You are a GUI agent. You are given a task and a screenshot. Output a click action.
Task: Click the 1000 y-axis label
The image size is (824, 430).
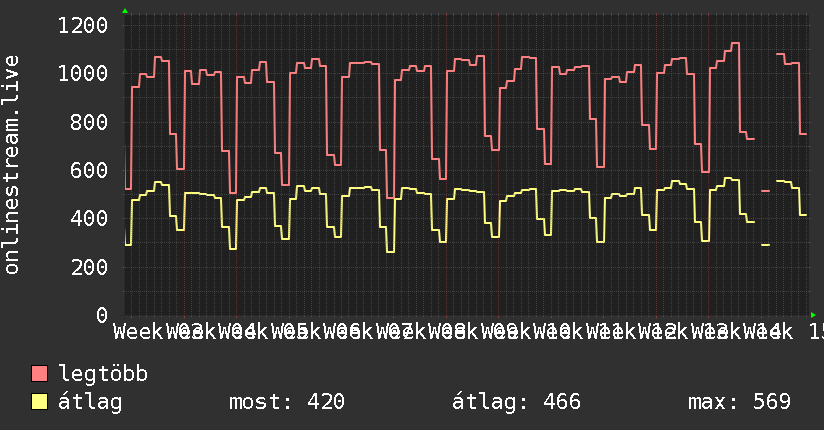(x=83, y=74)
